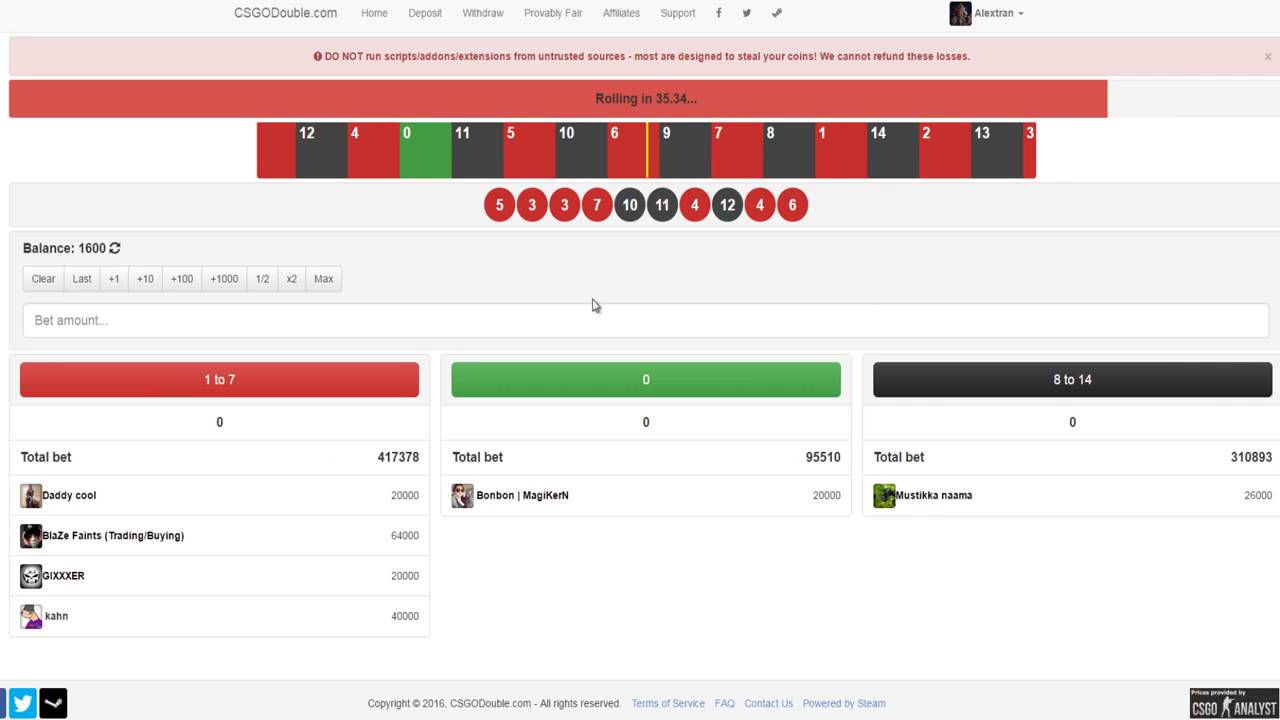Click the blue Twitter share button in the footer
The image size is (1280, 720).
tap(23, 703)
